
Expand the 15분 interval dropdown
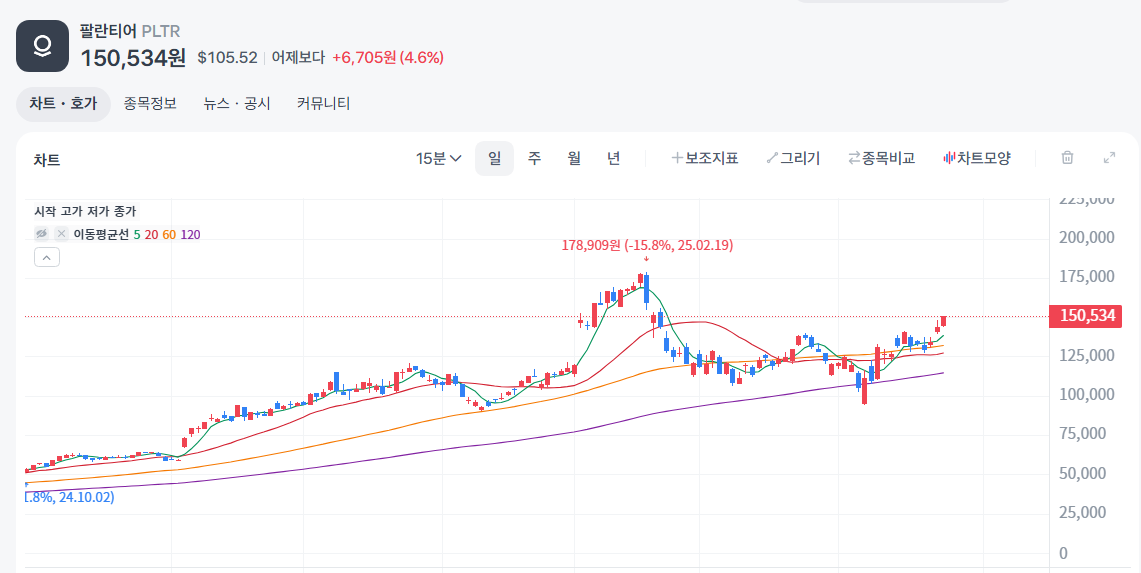[438, 158]
